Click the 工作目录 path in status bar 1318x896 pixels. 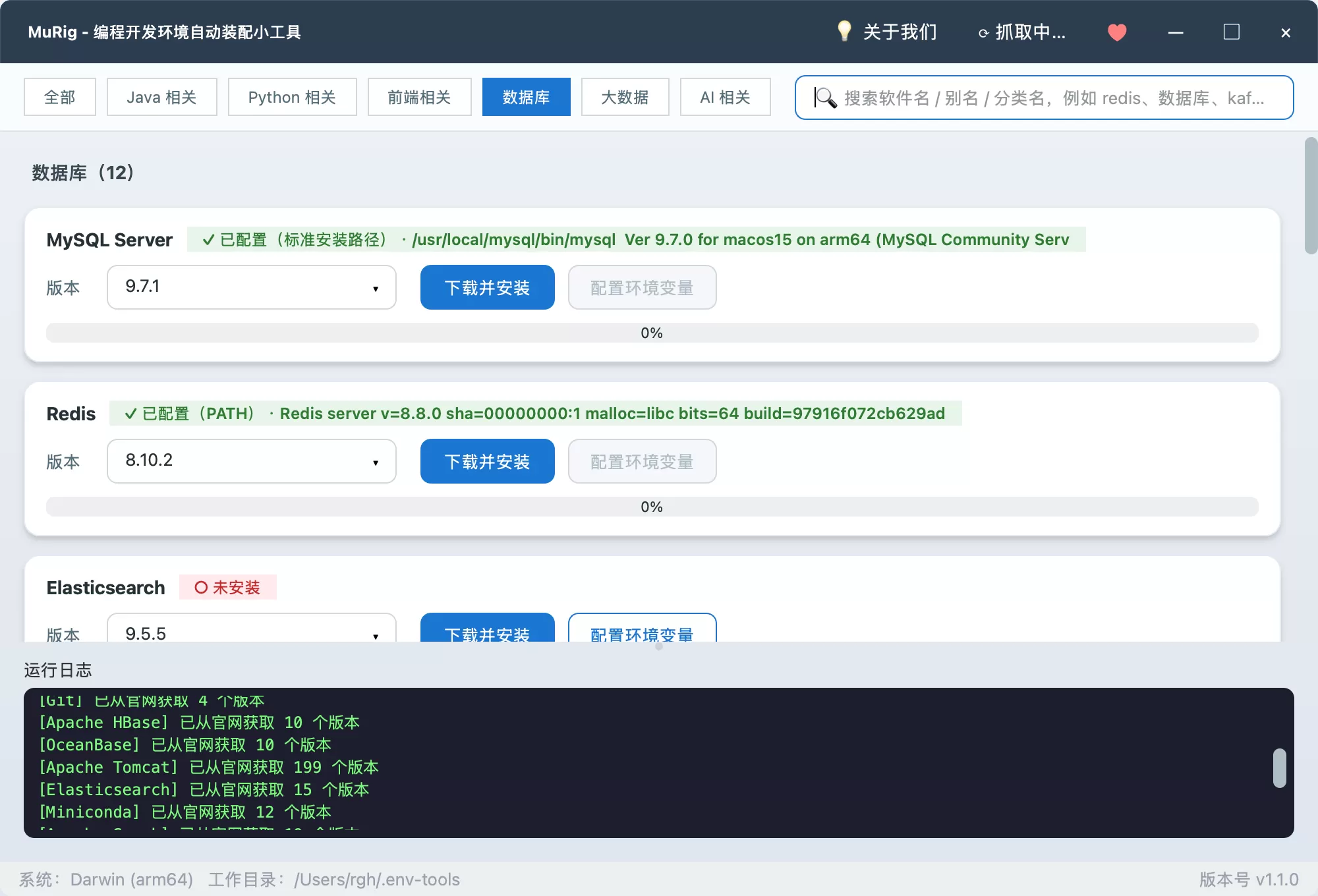point(334,880)
